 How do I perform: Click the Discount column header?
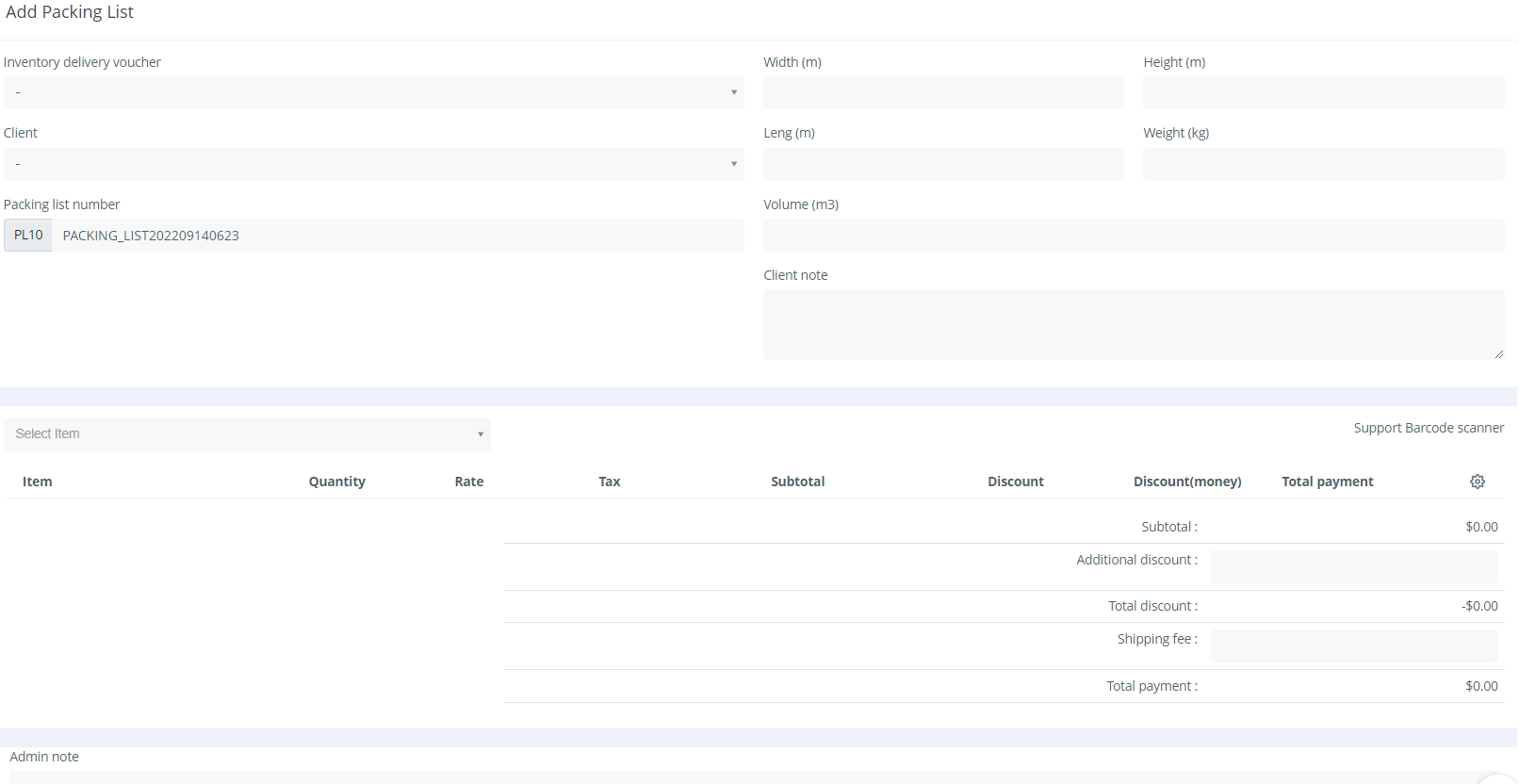coord(1016,482)
